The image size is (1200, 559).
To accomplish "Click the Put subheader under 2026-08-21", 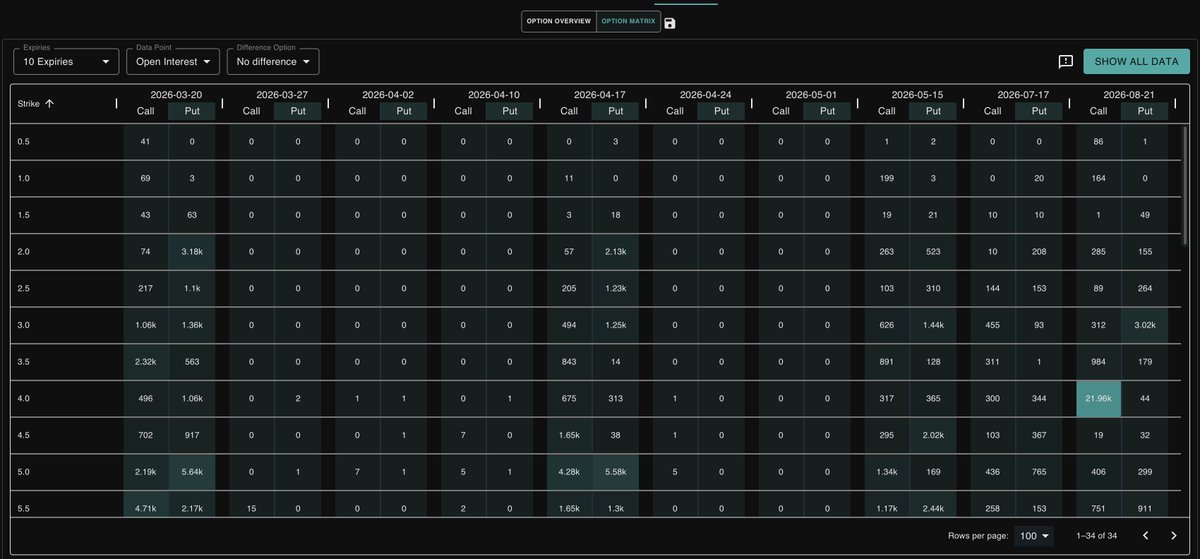I will pyautogui.click(x=1146, y=111).
